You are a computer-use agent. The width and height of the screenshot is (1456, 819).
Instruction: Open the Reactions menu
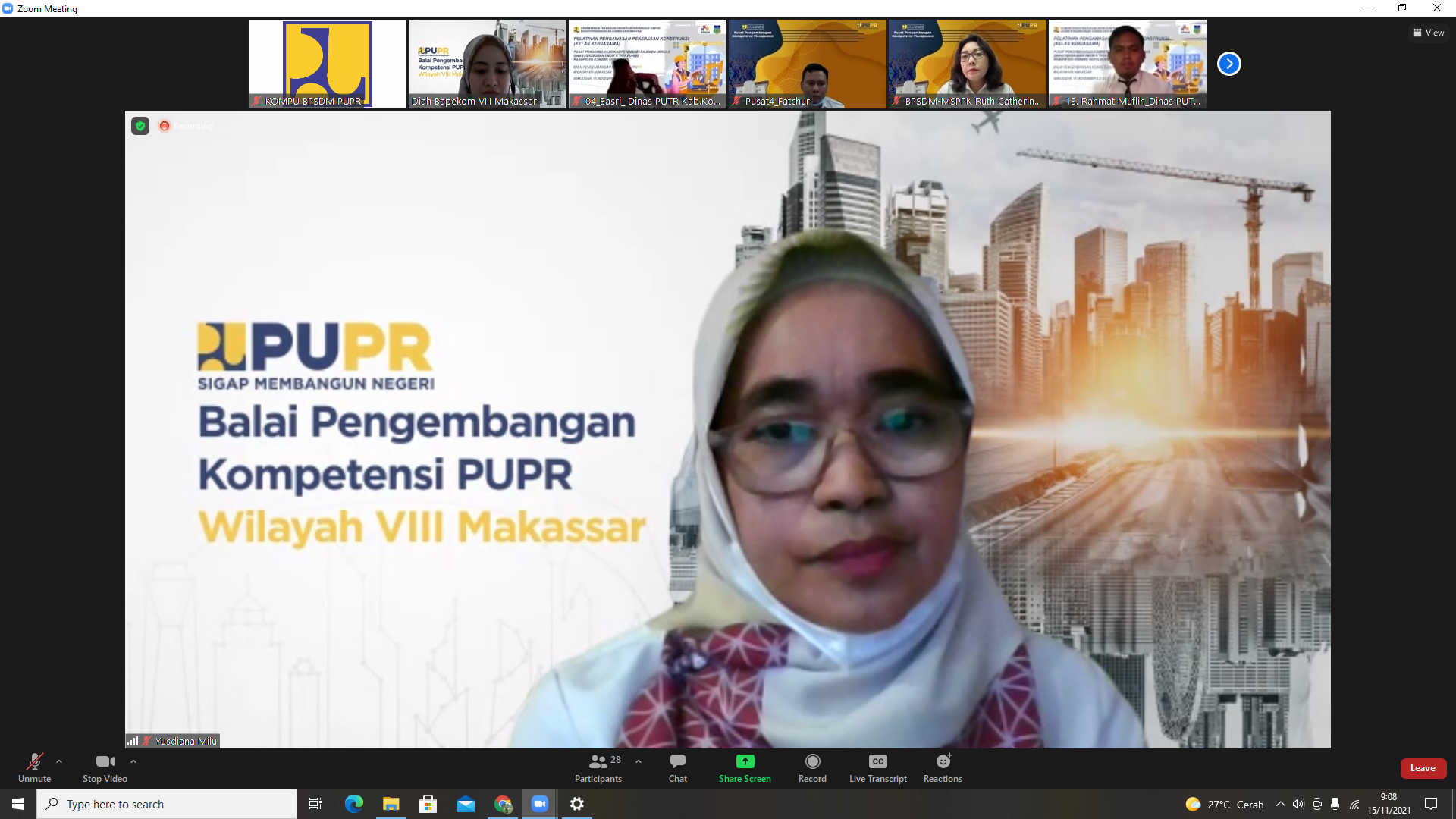[x=943, y=767]
